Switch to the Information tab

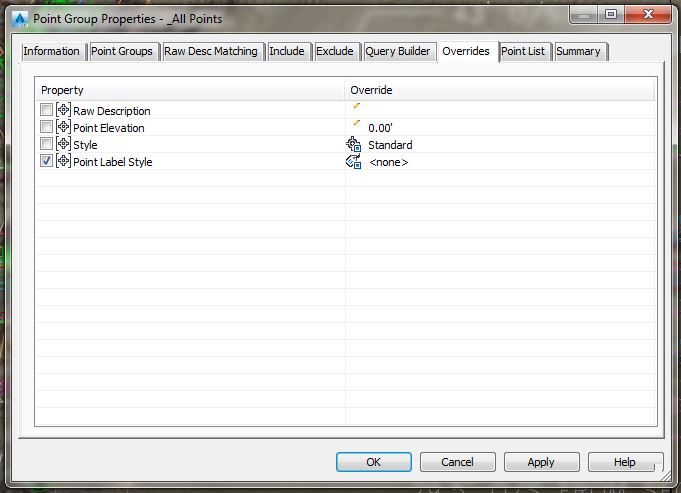pos(52,52)
